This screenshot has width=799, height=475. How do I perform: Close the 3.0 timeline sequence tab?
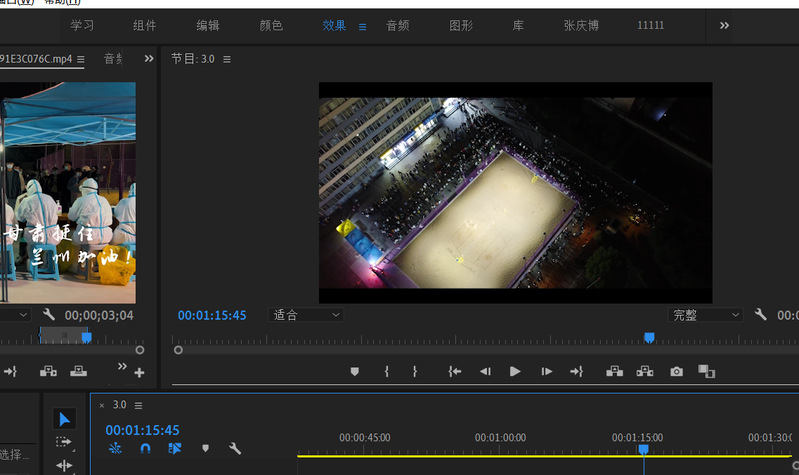pyautogui.click(x=102, y=405)
